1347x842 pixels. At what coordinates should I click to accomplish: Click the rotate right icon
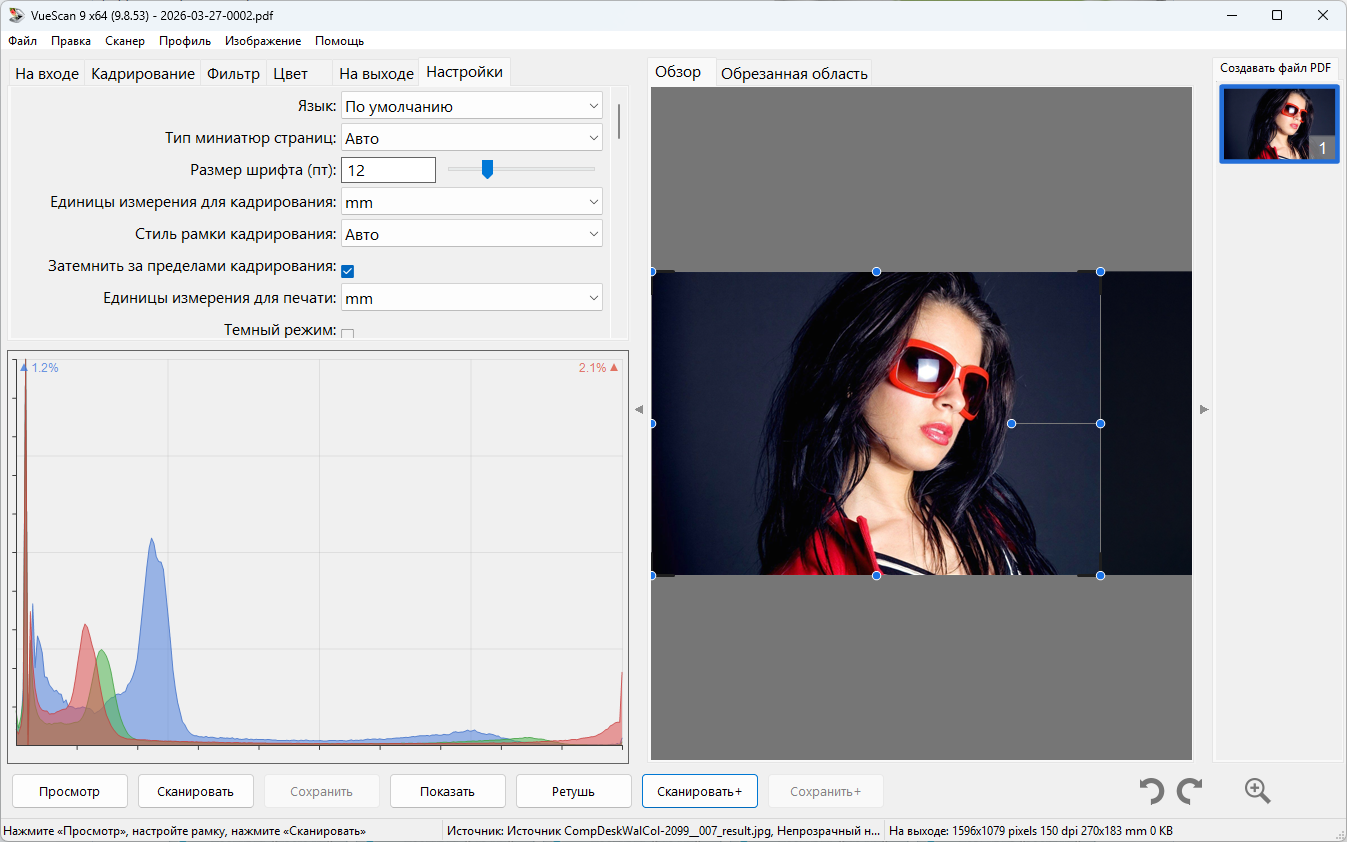(1189, 791)
